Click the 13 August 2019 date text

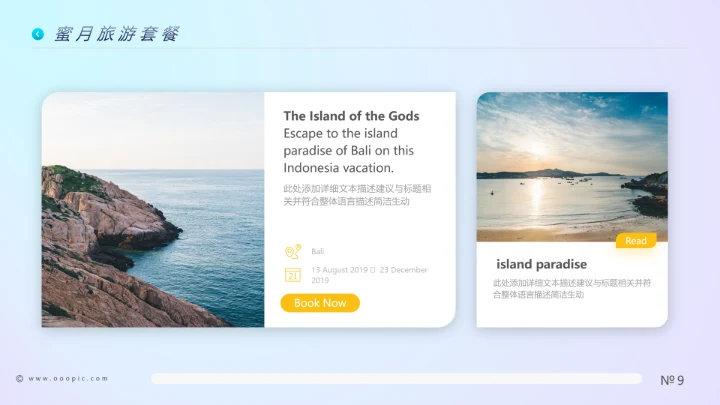tap(340, 270)
